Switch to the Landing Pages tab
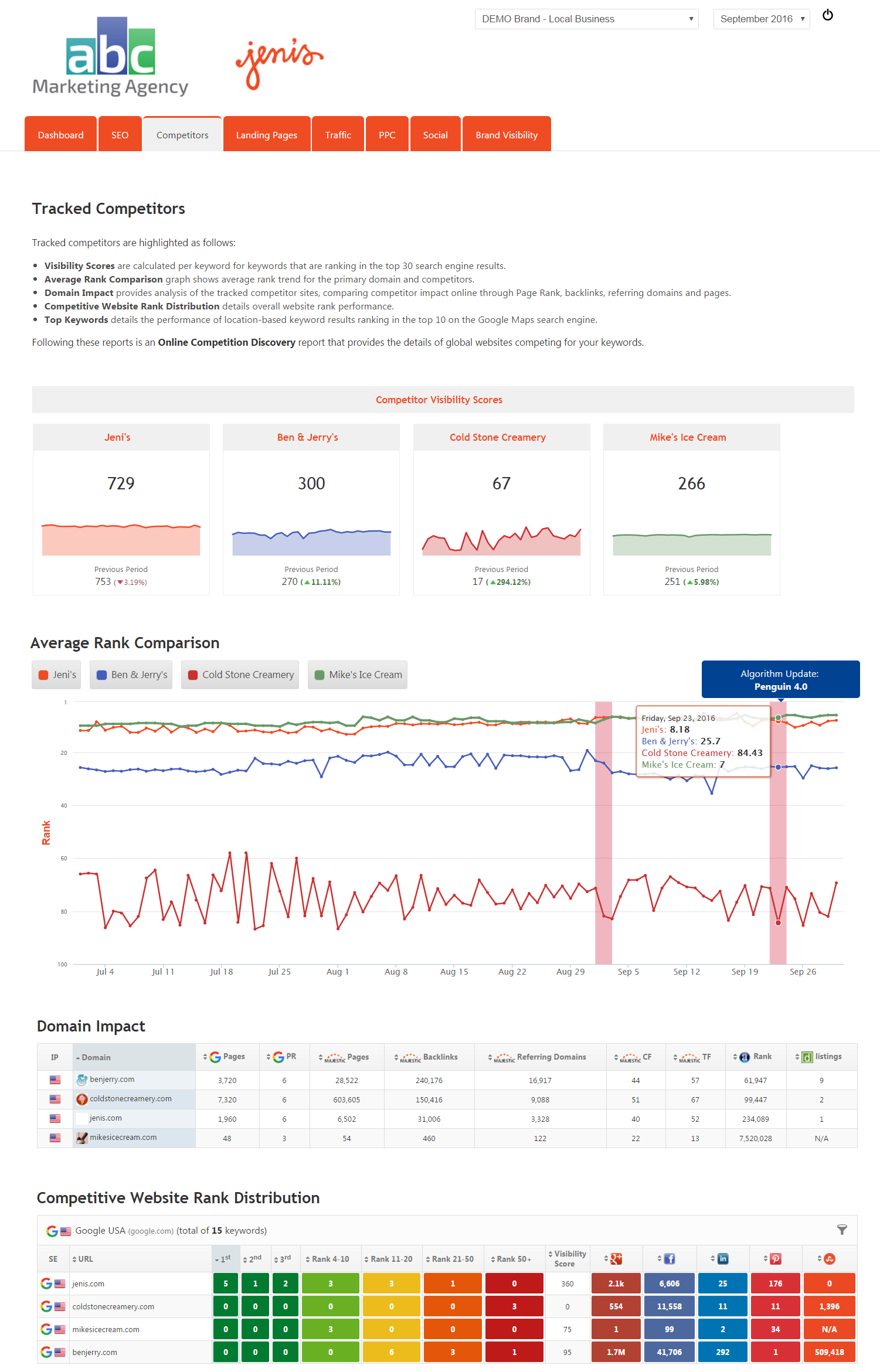880x1372 pixels. click(267, 135)
